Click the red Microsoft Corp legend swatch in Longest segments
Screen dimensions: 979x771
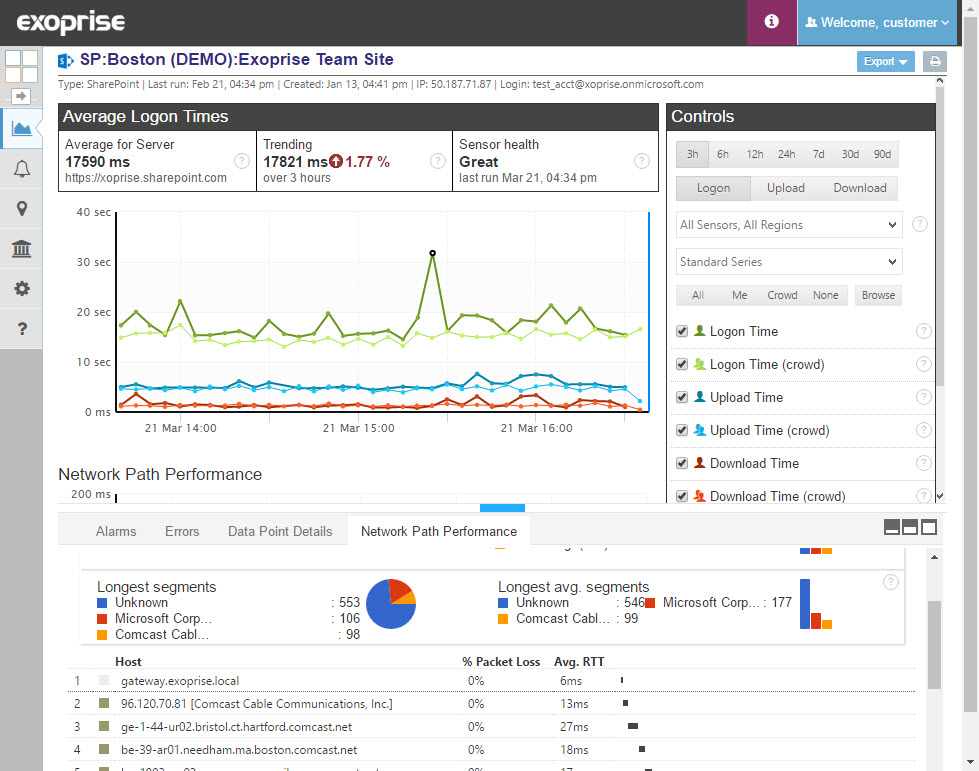pyautogui.click(x=102, y=619)
